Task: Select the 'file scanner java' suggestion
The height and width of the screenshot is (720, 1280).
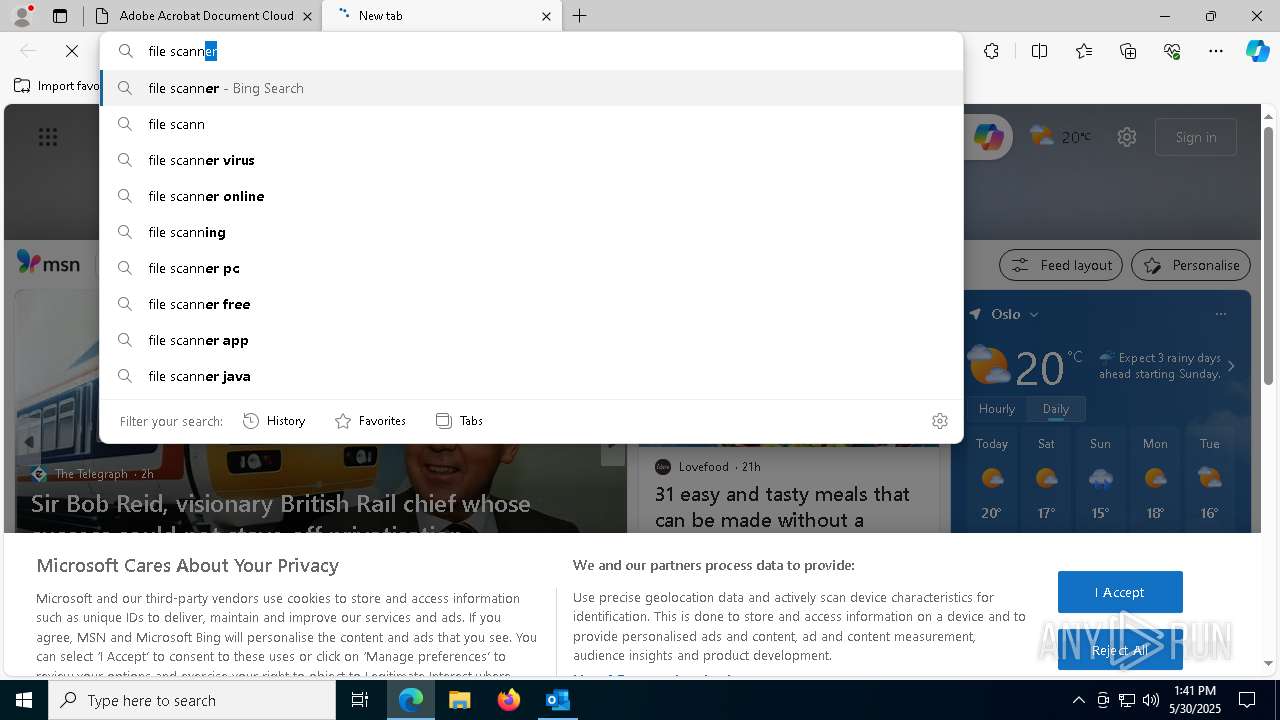Action: click(x=532, y=376)
